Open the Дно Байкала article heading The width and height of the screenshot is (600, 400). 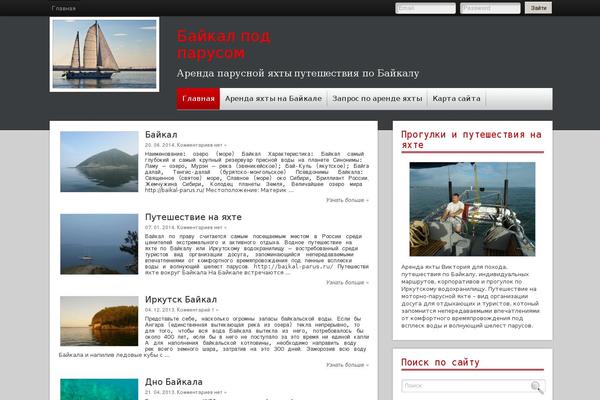pyautogui.click(x=174, y=382)
